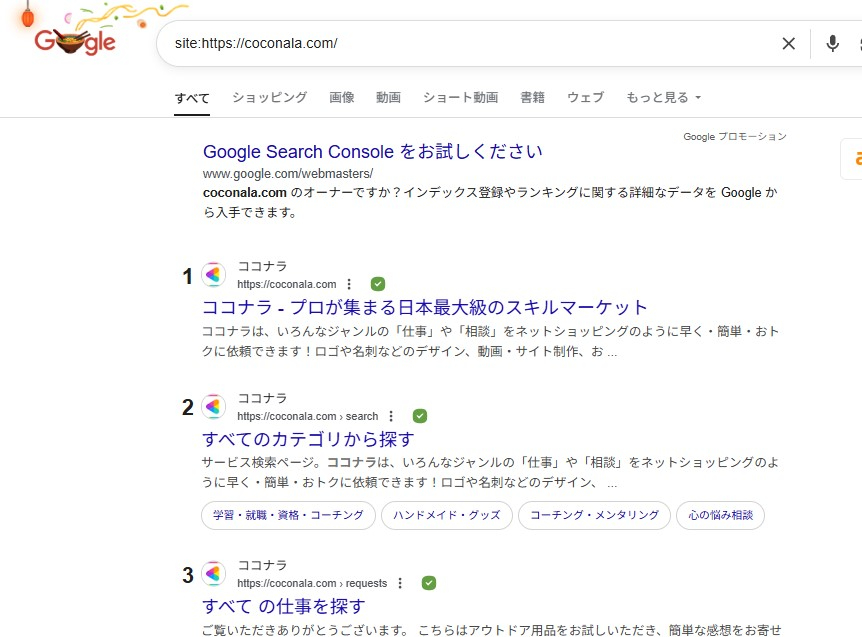This screenshot has width=862, height=637.
Task: Click into the search query field
Action: pos(460,43)
